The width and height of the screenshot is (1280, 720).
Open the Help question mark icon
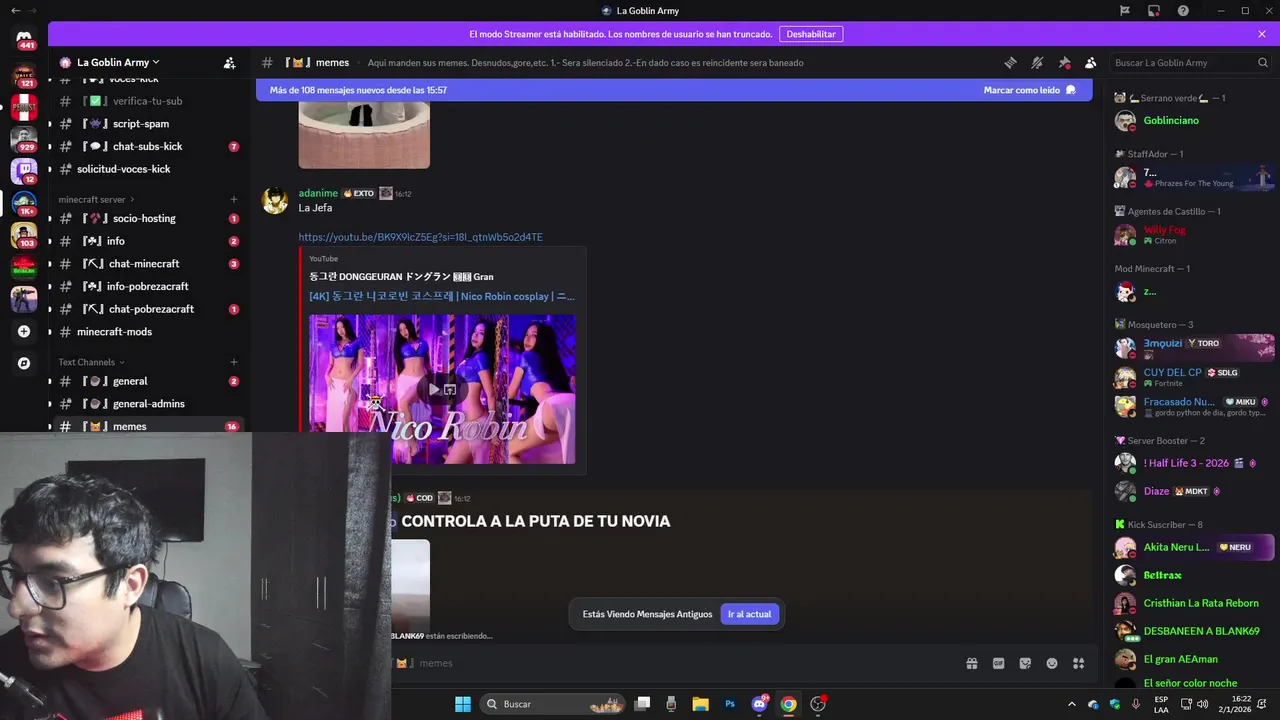(x=1183, y=11)
